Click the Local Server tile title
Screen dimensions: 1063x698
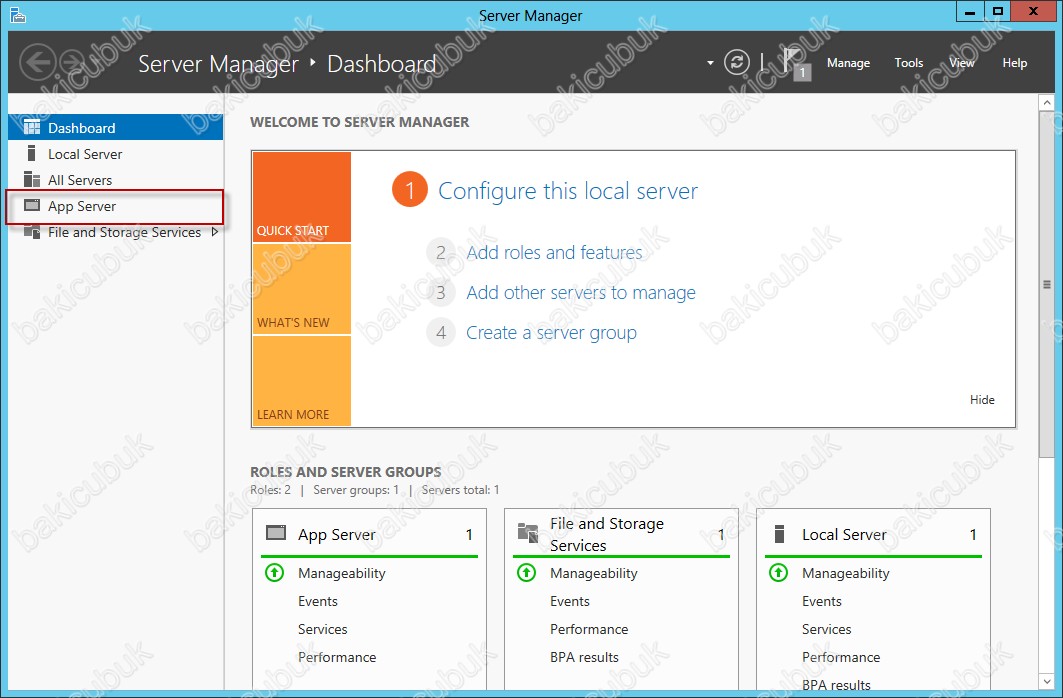844,535
